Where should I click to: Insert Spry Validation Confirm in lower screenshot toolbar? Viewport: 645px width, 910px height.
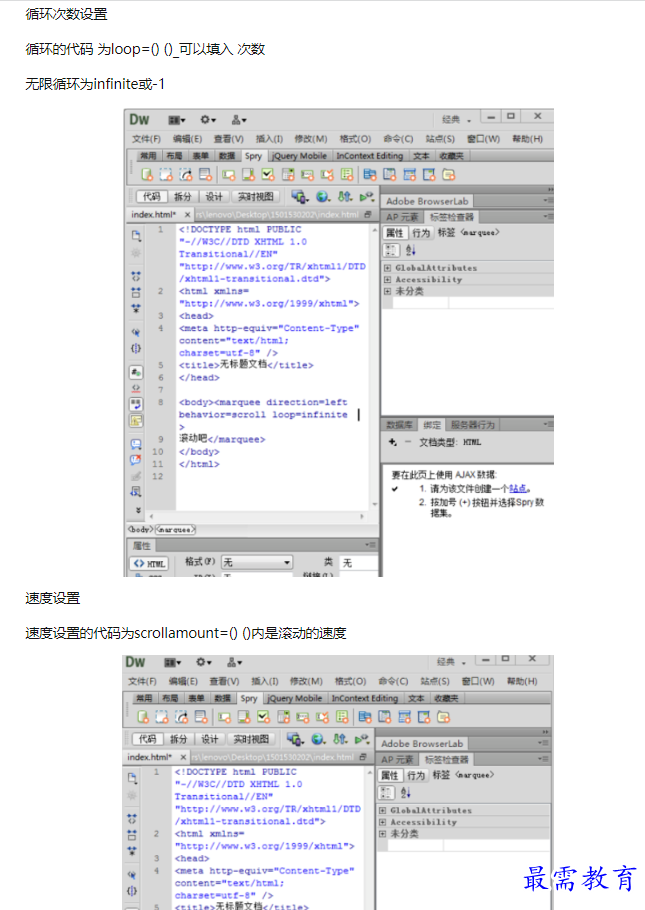tap(322, 717)
